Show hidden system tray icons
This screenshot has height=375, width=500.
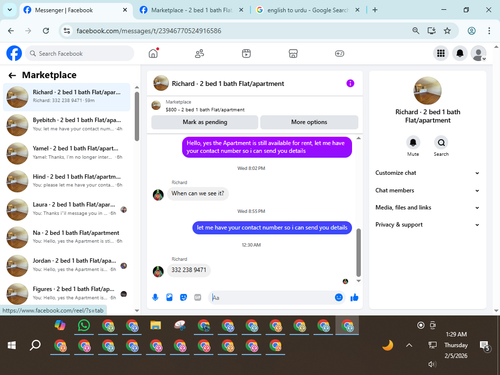(x=409, y=345)
